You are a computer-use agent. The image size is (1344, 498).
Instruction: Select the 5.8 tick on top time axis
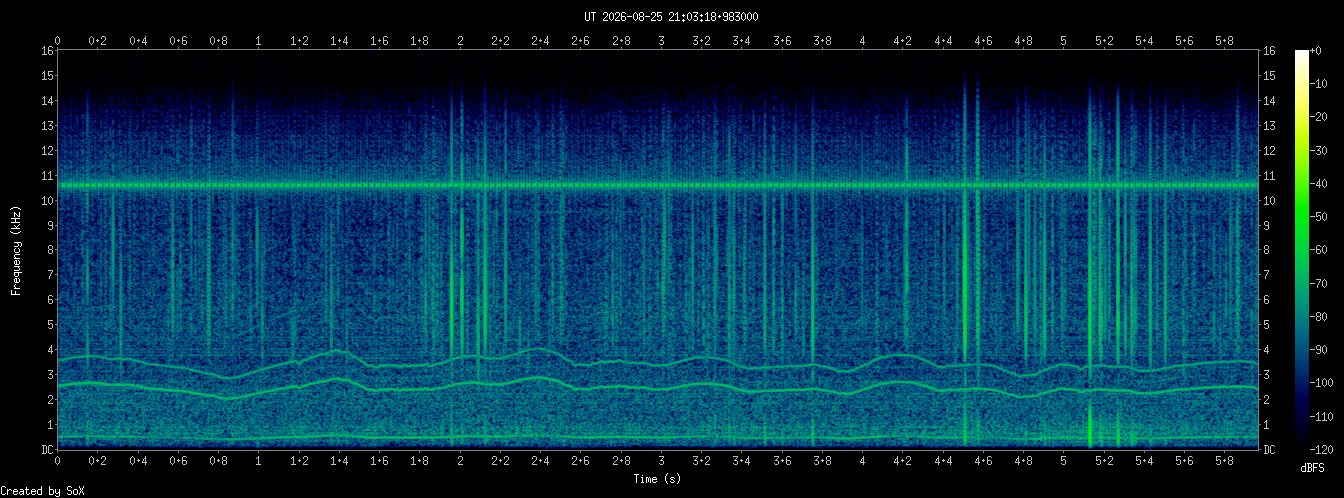click(x=1225, y=41)
